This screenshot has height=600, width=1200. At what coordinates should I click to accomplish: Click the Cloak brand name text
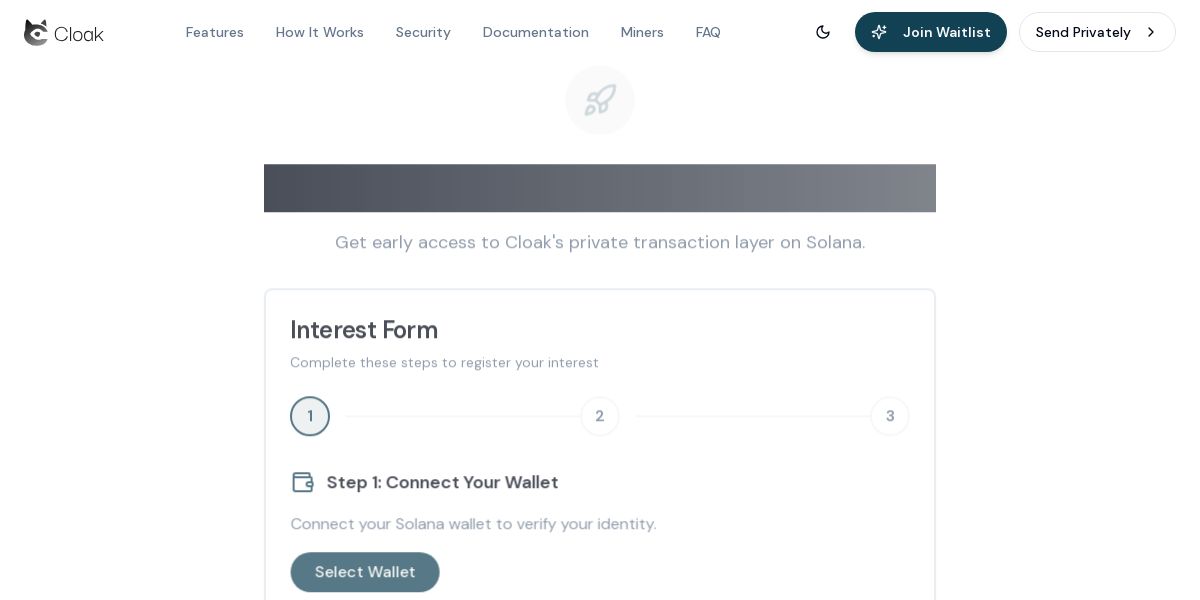coord(79,34)
